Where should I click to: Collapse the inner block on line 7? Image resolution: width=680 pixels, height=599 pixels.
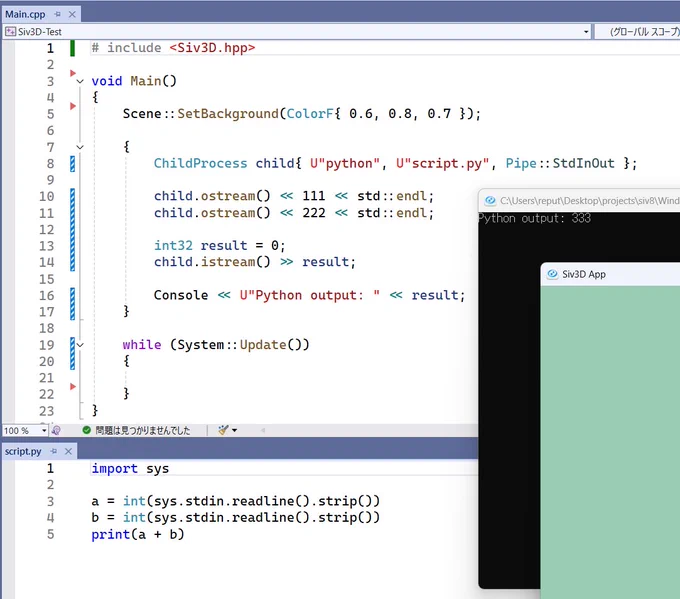click(80, 147)
